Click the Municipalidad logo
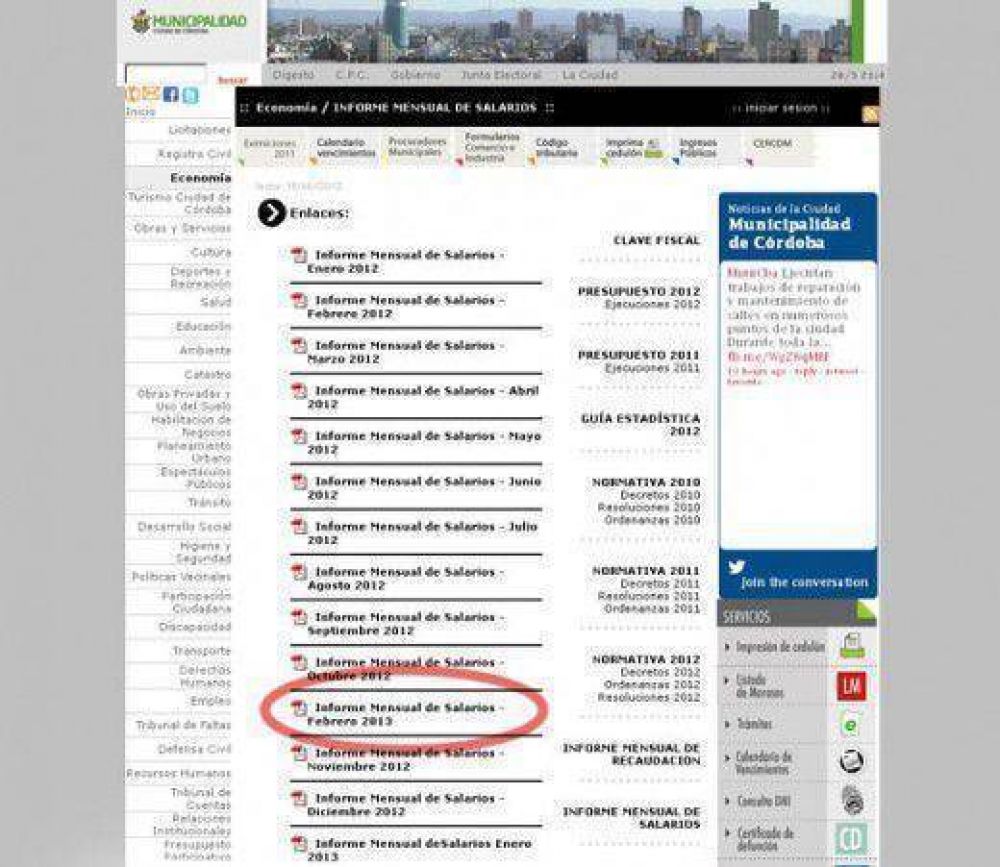Image resolution: width=1000 pixels, height=867 pixels. (x=188, y=22)
